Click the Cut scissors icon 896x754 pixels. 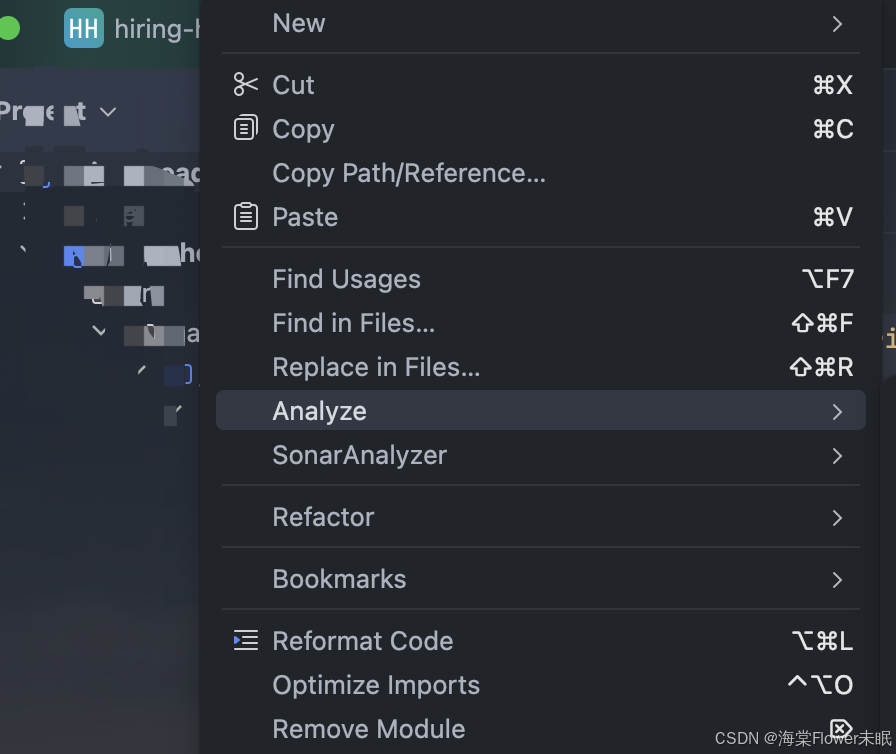tap(245, 85)
